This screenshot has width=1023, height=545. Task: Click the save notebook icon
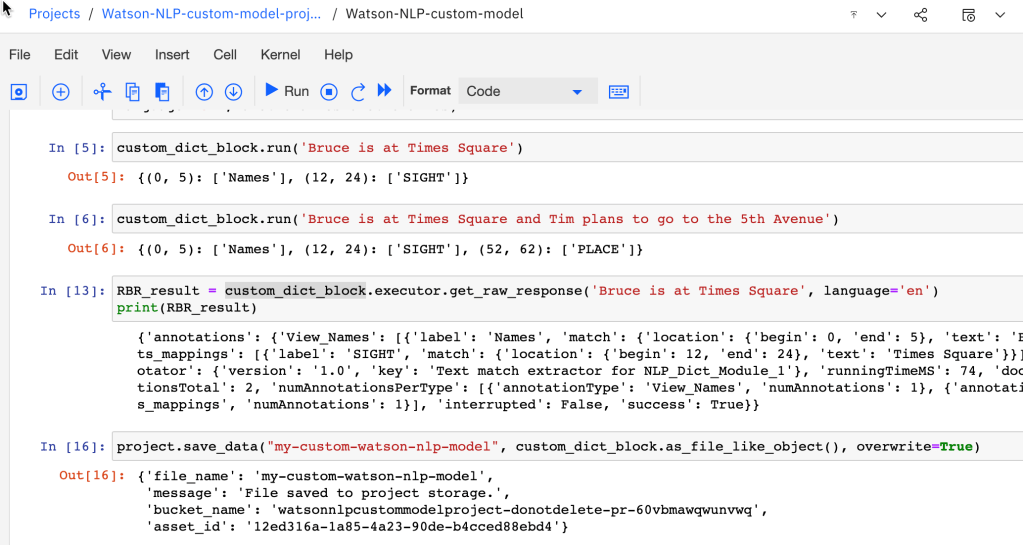click(18, 91)
